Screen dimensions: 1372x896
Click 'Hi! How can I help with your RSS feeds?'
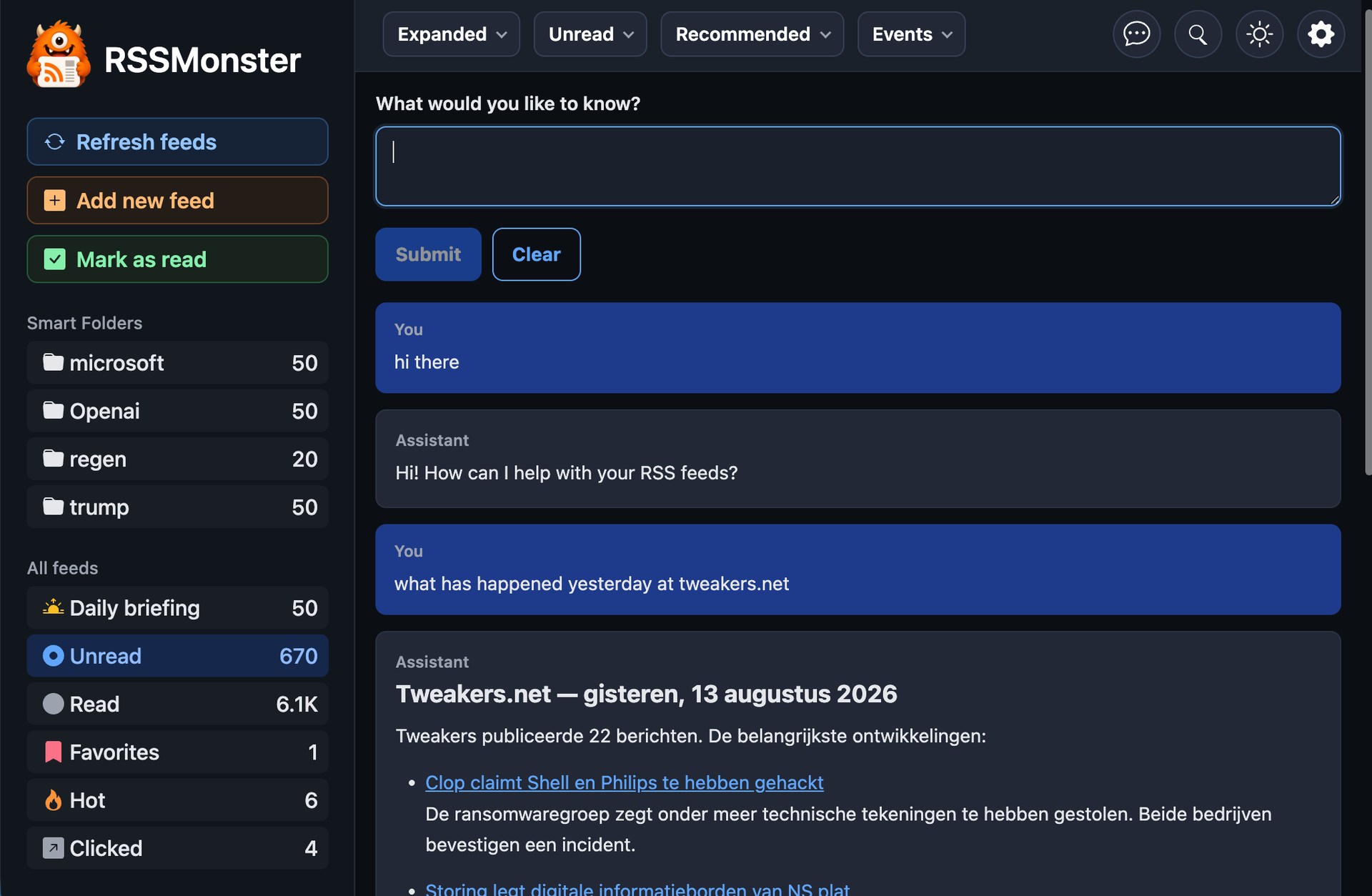pyautogui.click(x=567, y=472)
